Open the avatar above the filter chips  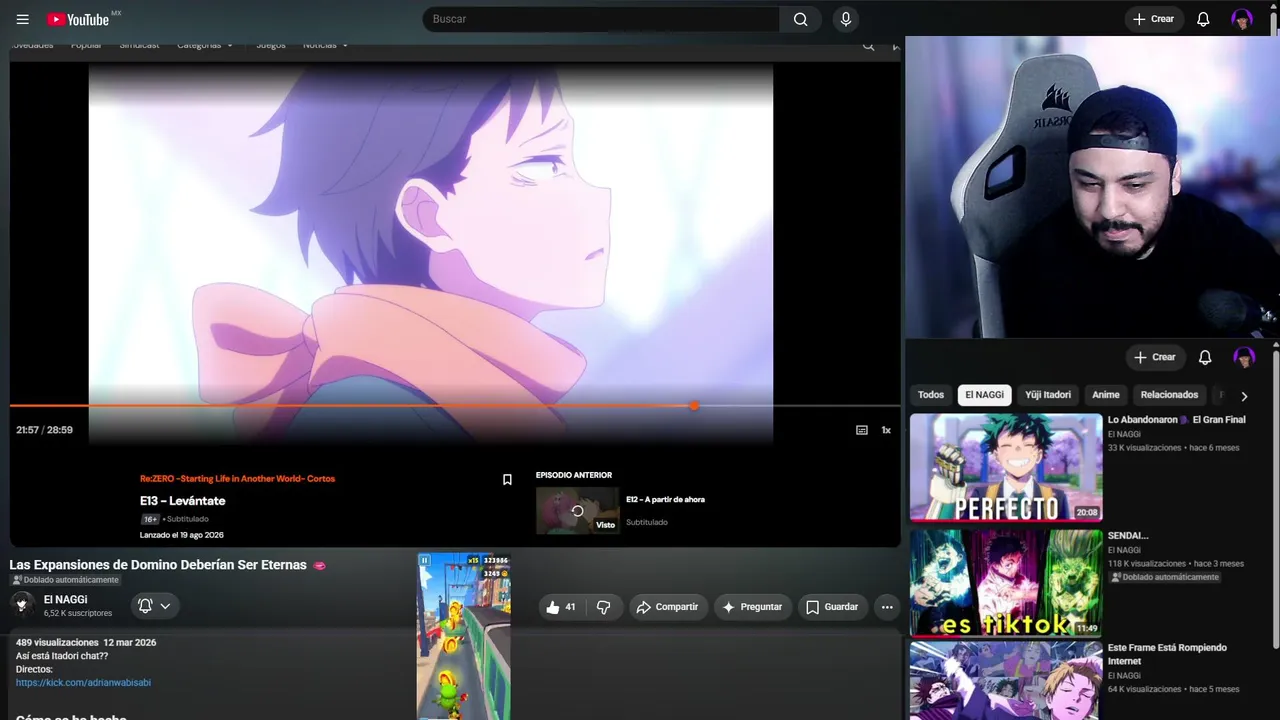tap(1244, 357)
